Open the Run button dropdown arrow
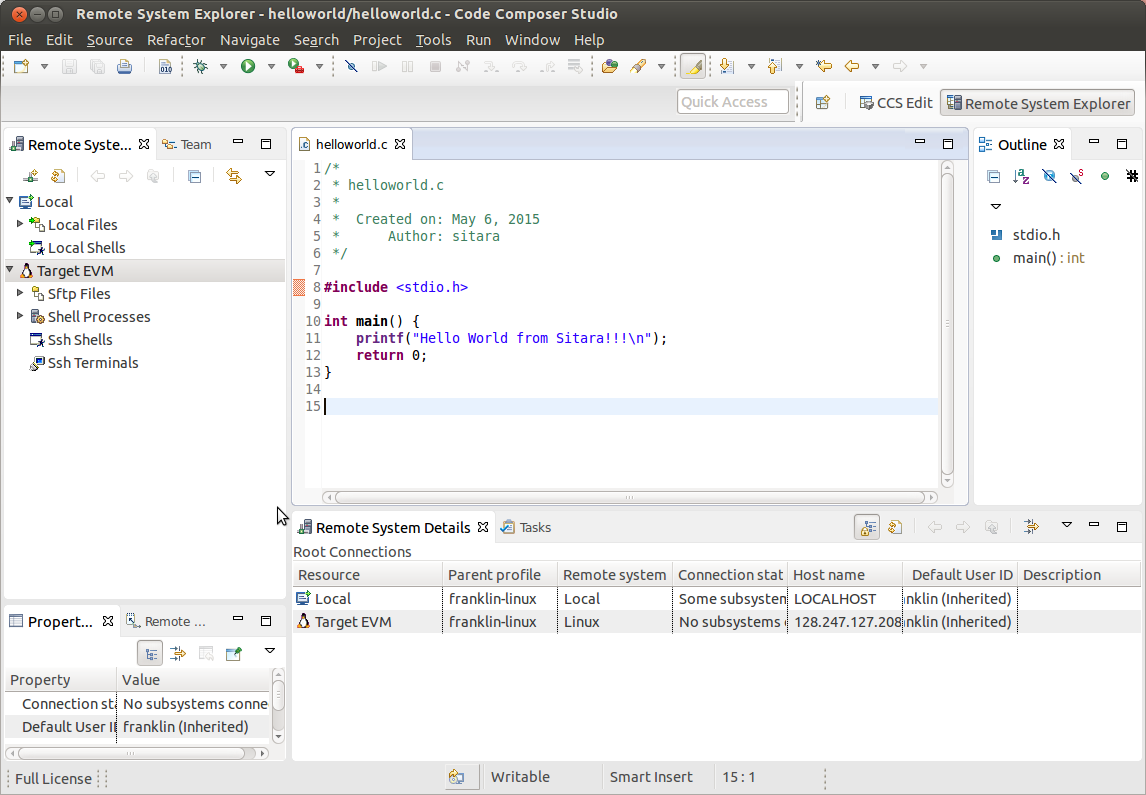This screenshot has width=1146, height=795. (271, 66)
